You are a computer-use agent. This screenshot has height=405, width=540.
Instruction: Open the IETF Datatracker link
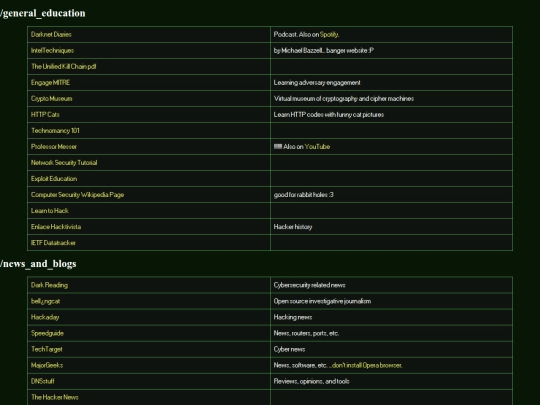pyautogui.click(x=53, y=243)
